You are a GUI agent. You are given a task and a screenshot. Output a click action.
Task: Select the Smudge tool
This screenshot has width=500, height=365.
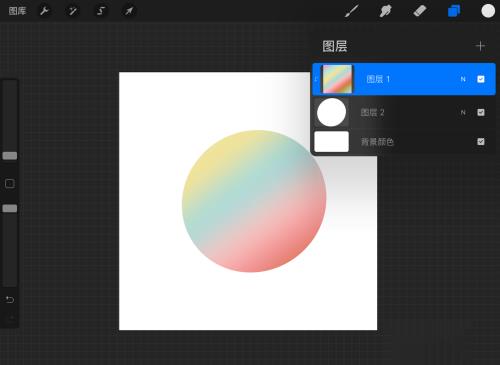pyautogui.click(x=386, y=11)
